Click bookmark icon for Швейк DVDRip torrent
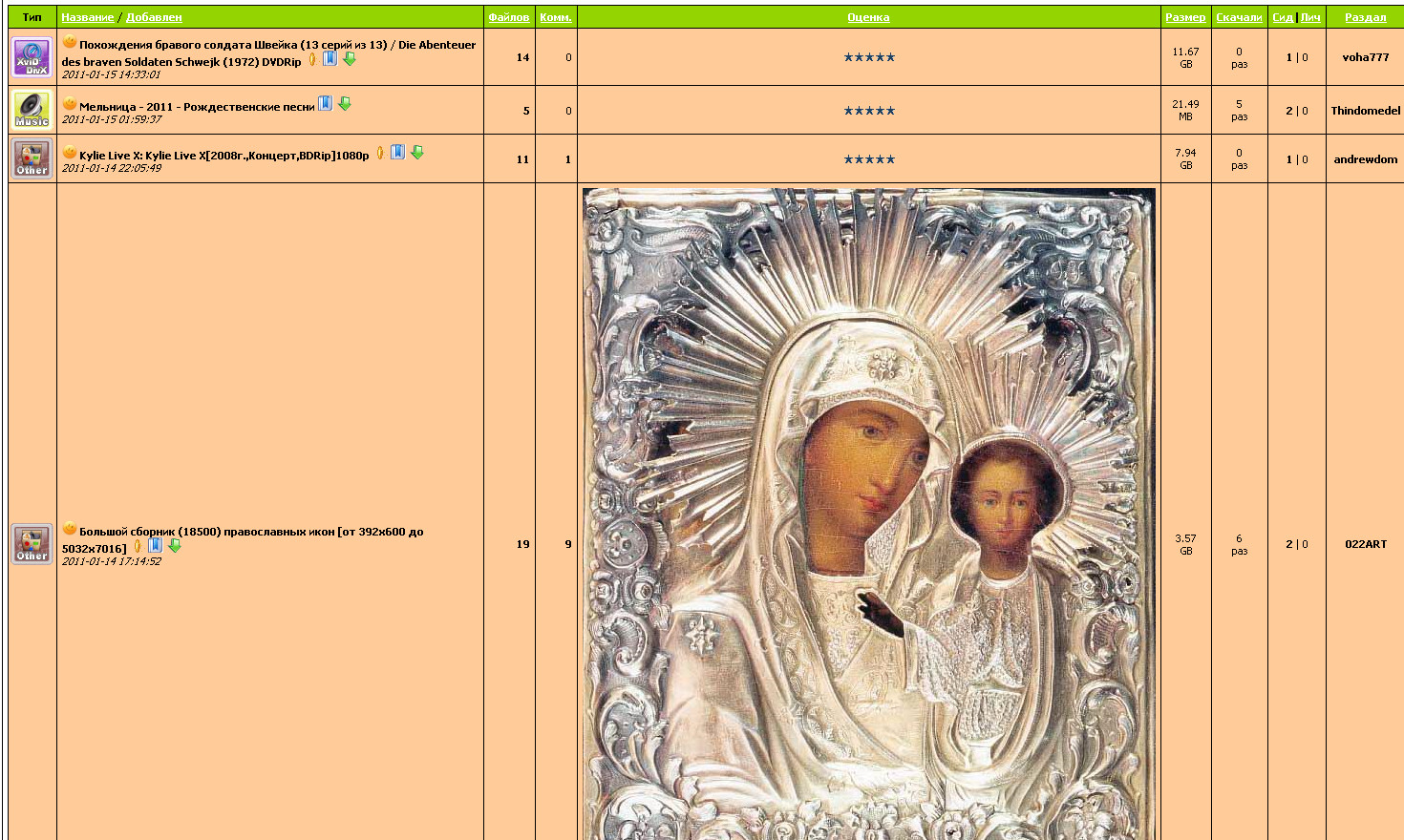The height and width of the screenshot is (840, 1404). tap(330, 58)
